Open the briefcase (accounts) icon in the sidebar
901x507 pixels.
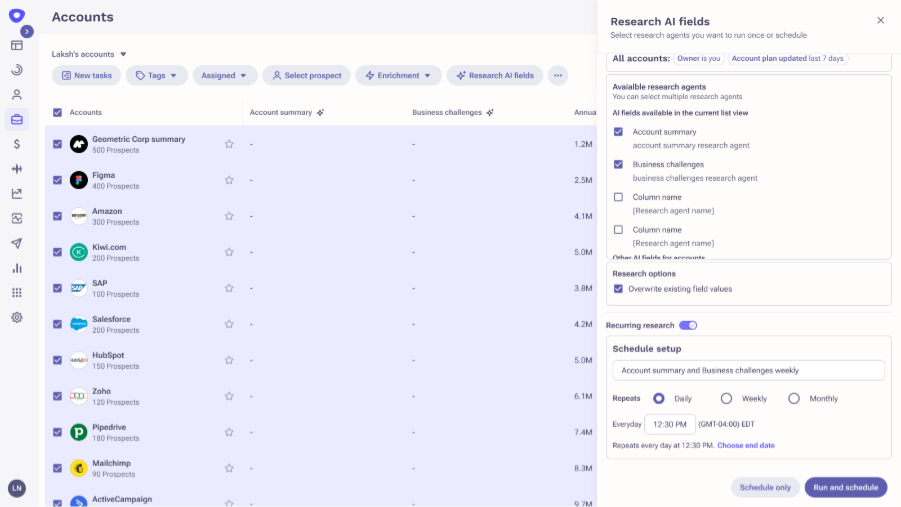pyautogui.click(x=17, y=120)
